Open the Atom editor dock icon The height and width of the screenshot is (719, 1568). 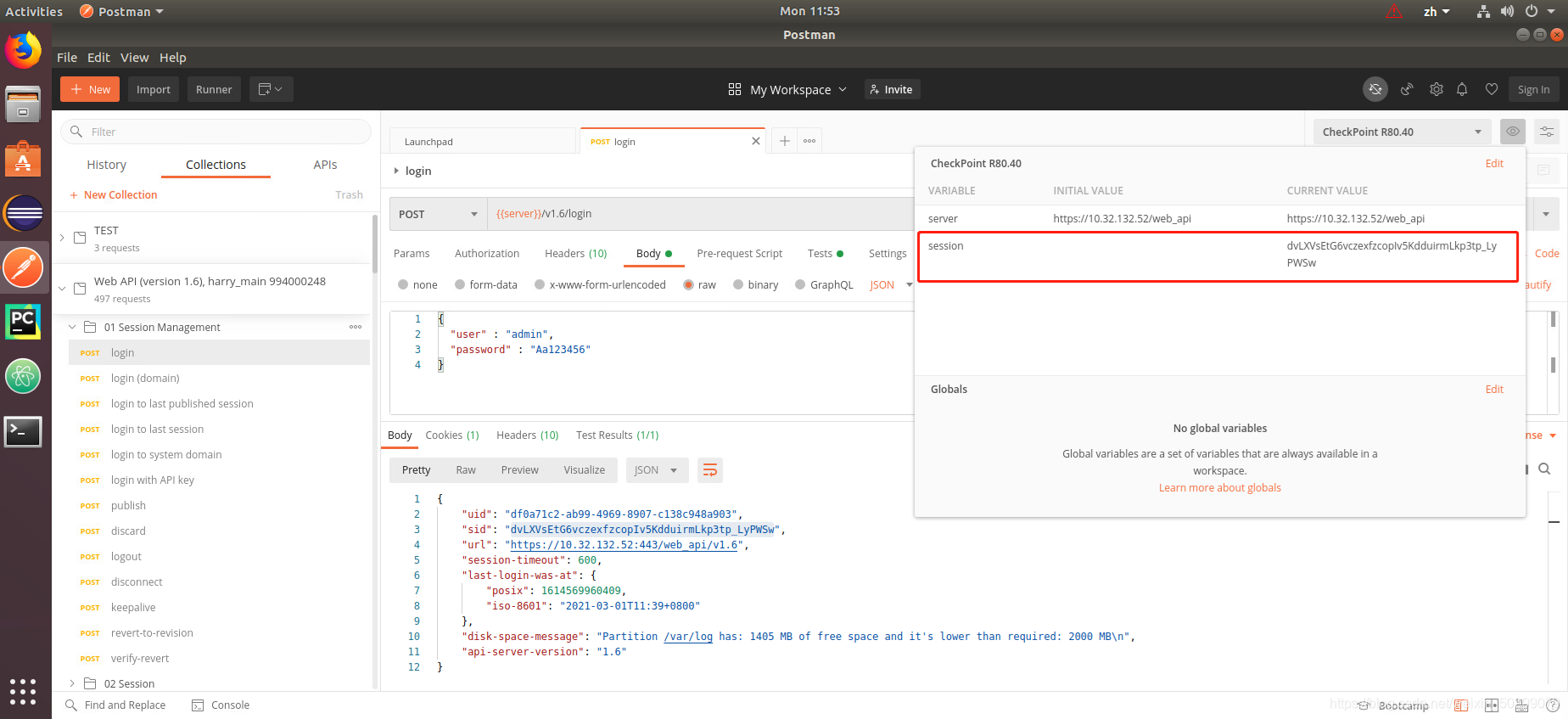(x=24, y=376)
